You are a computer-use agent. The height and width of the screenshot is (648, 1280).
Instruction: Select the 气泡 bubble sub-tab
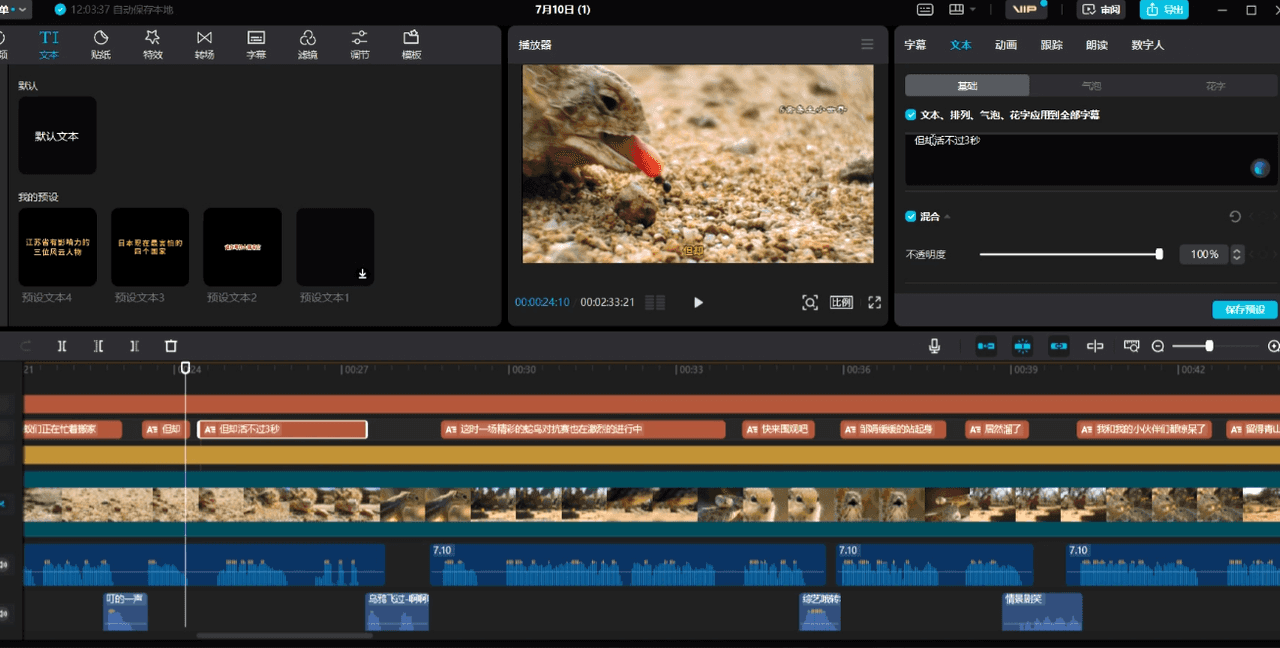(1091, 86)
